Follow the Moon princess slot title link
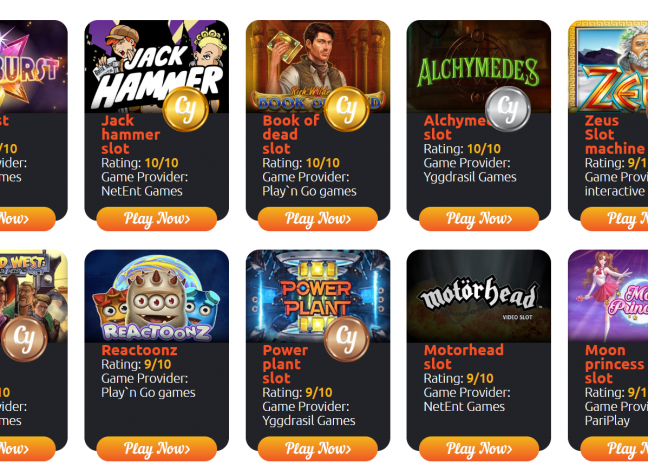The height and width of the screenshot is (470, 648). (615, 364)
